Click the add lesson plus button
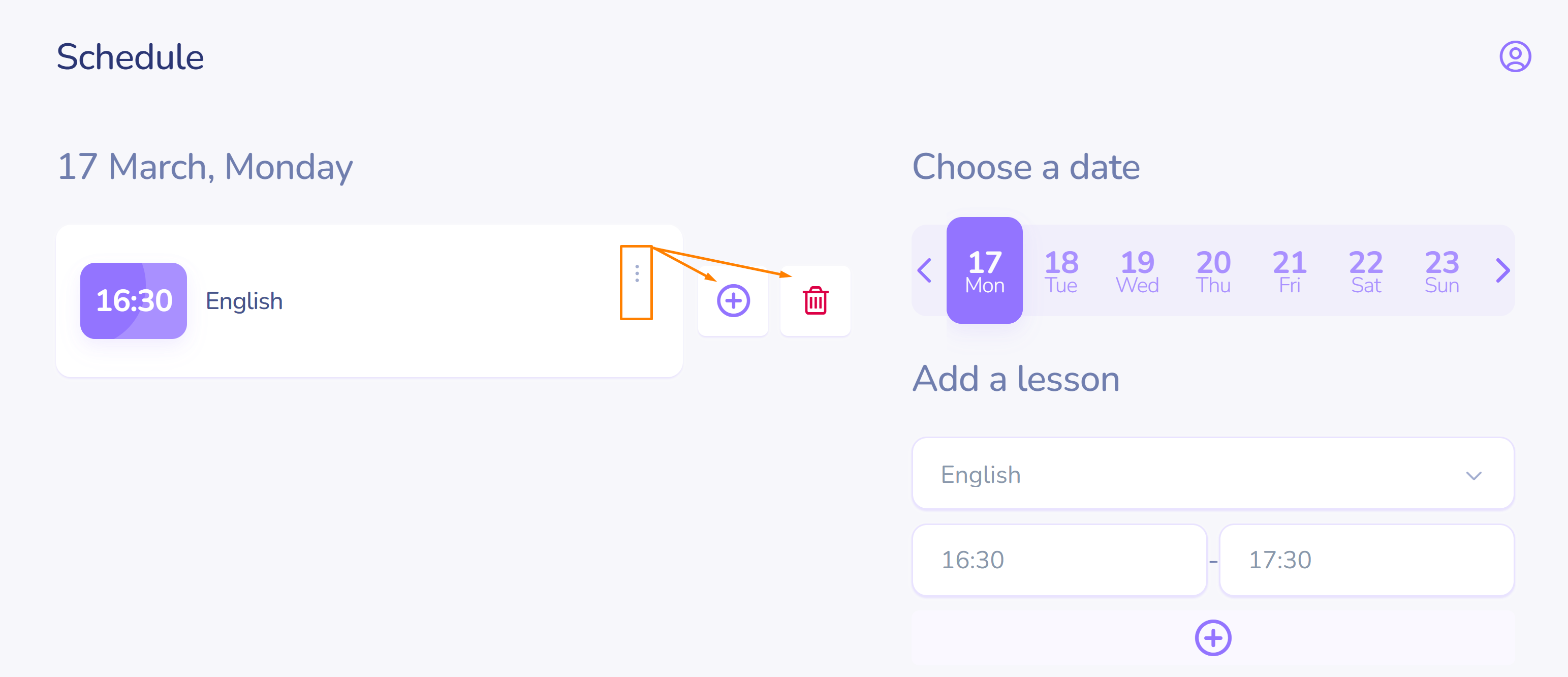The height and width of the screenshot is (677, 1568). (x=1212, y=637)
